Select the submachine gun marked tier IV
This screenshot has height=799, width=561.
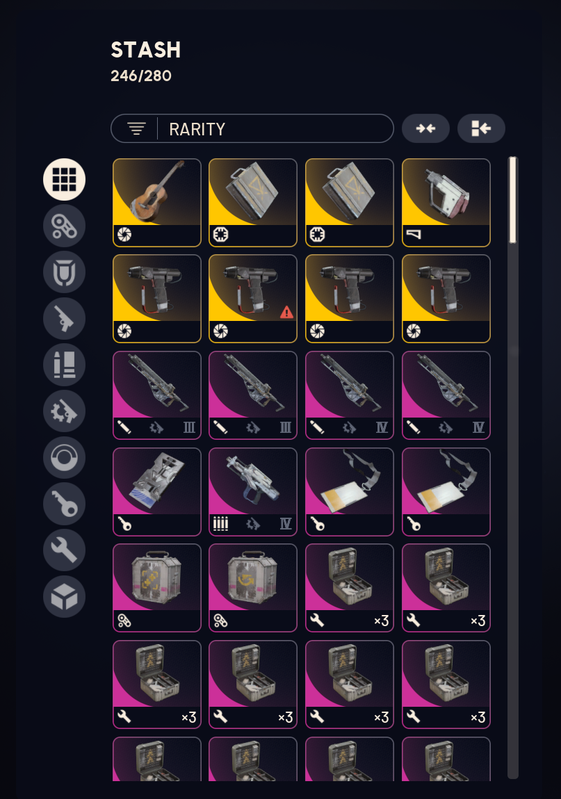(x=253, y=491)
